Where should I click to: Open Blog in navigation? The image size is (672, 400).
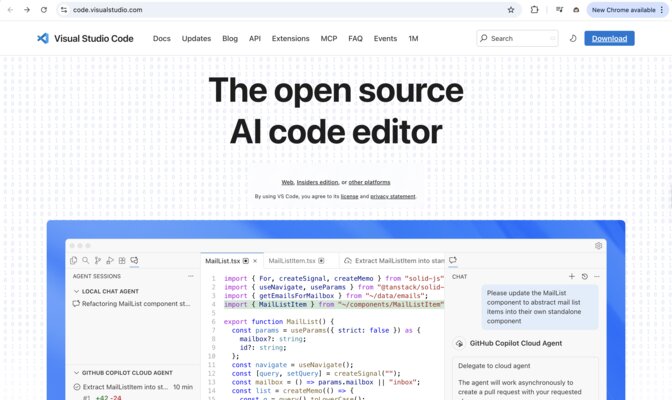click(x=230, y=38)
